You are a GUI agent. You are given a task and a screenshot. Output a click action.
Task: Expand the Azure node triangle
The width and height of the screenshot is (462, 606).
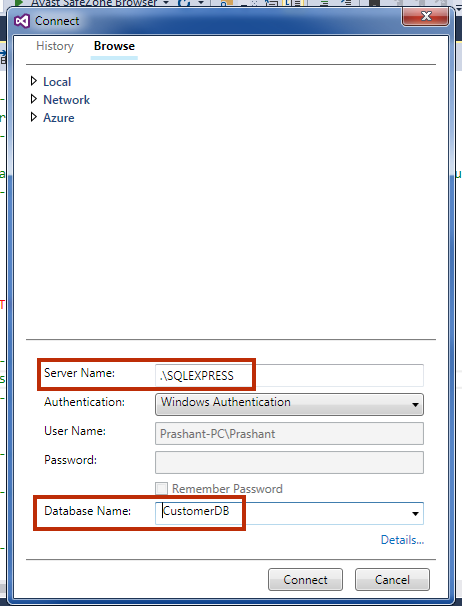(34, 117)
